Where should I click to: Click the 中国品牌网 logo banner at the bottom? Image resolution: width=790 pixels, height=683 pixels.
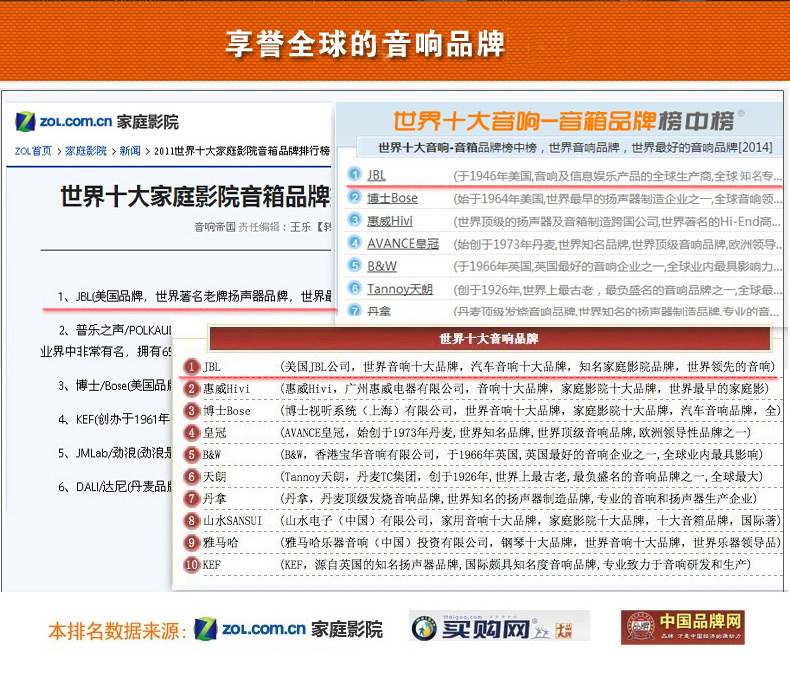tap(683, 627)
